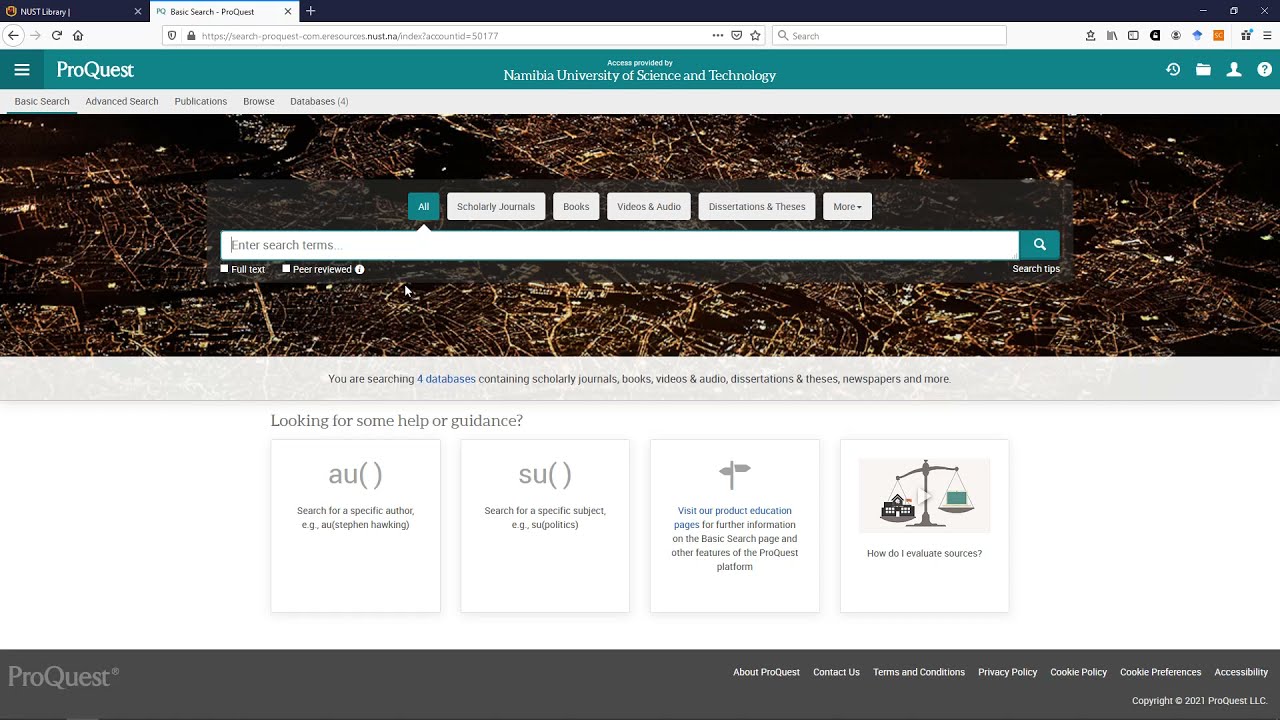Show peer reviewed info icon
Image resolution: width=1280 pixels, height=720 pixels.
pos(360,269)
